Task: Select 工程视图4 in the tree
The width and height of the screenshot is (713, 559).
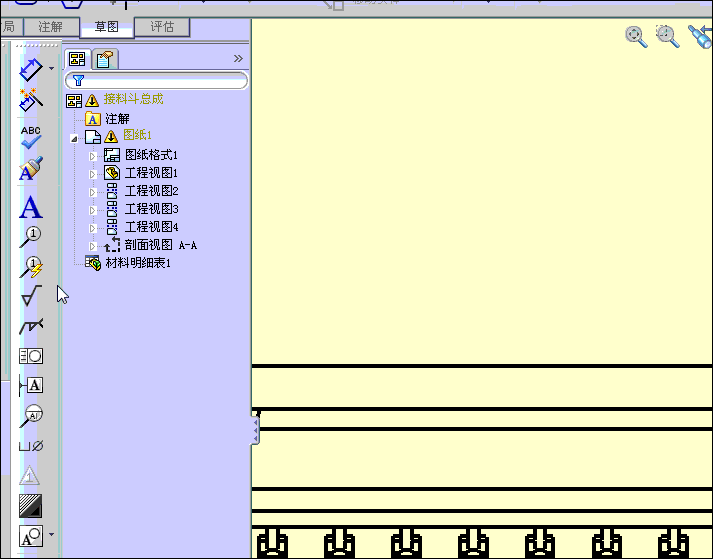Action: (x=151, y=227)
